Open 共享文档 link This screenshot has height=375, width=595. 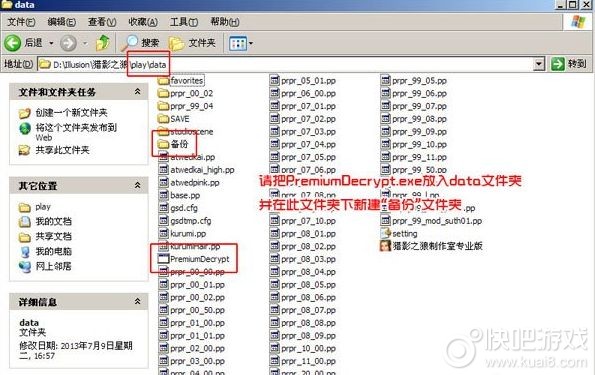tap(54, 236)
